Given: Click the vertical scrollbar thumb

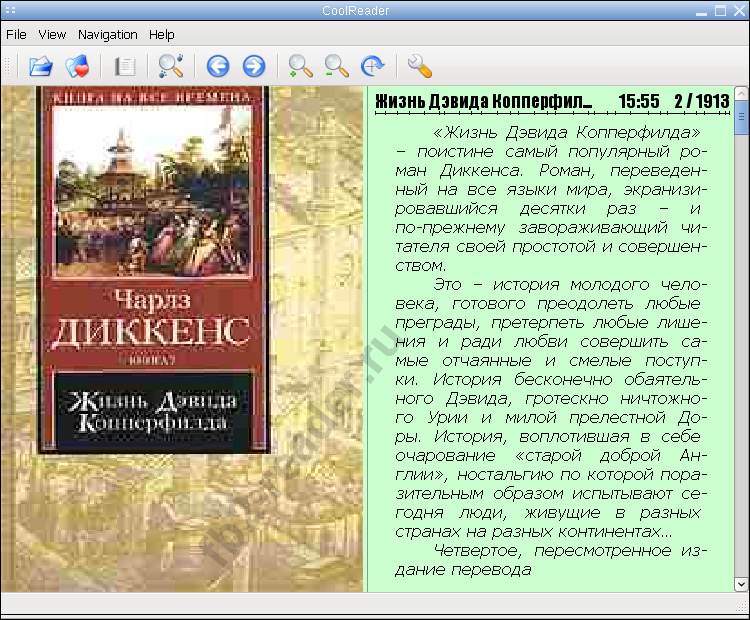Looking at the screenshot, I should (x=741, y=117).
